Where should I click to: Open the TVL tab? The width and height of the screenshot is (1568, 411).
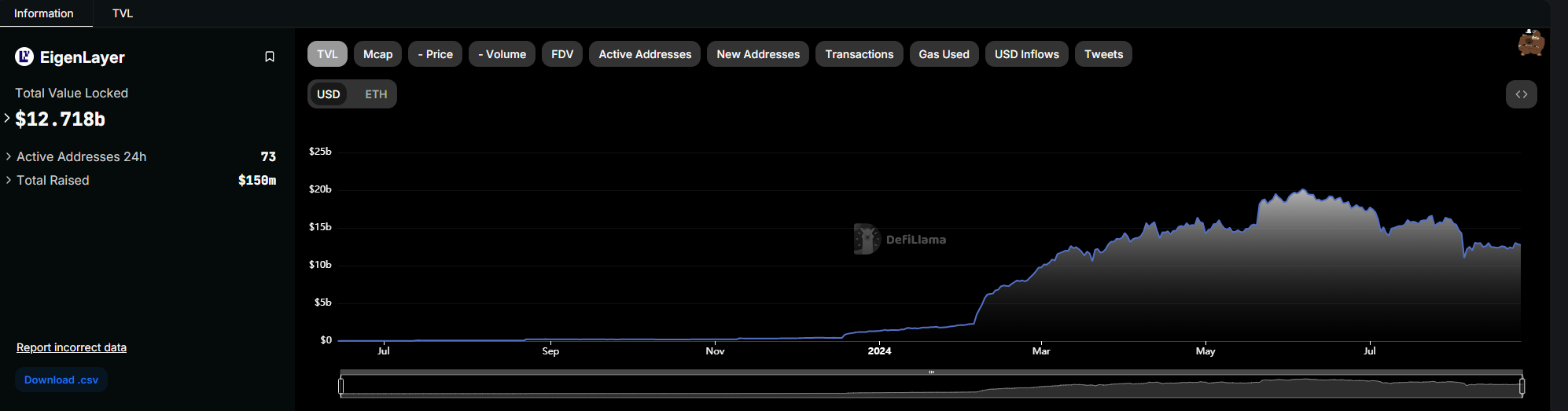pos(123,13)
